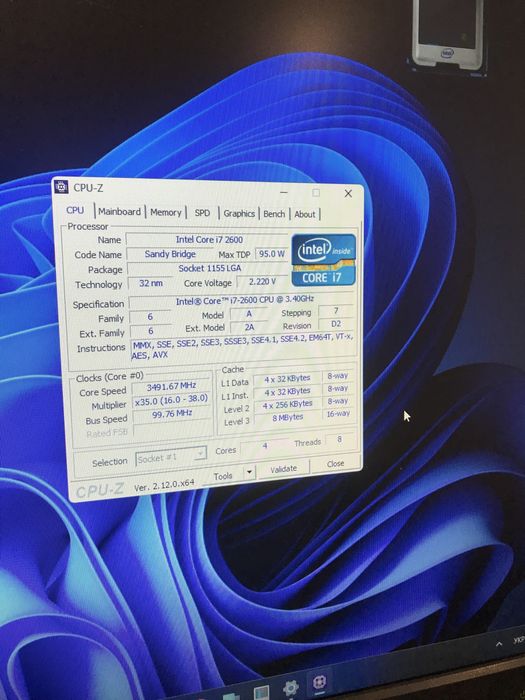Screen dimensions: 525x700
Task: Click the Core Voltage value 2.220 V
Action: 262,282
